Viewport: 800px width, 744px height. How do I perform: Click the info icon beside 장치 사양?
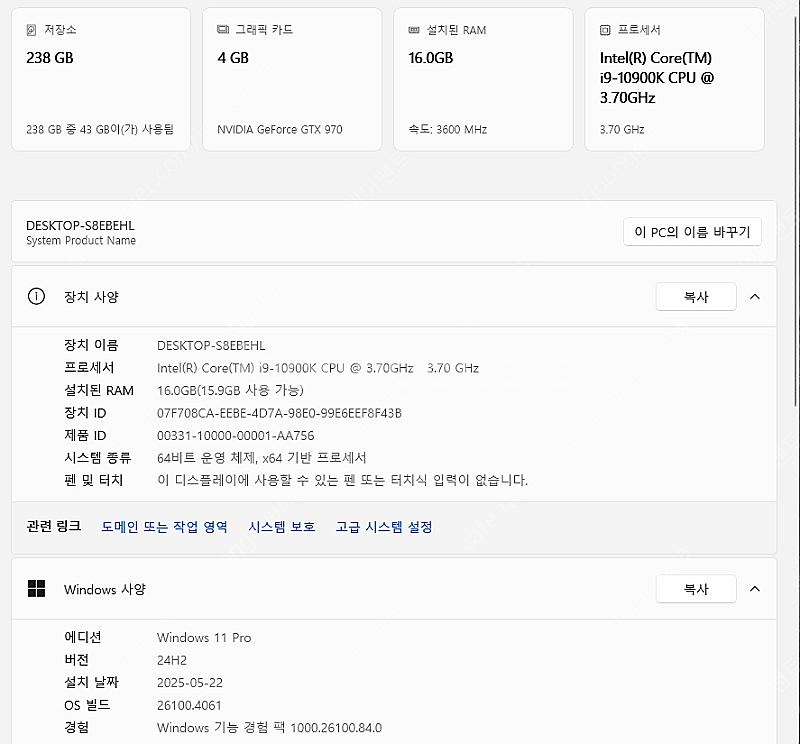pyautogui.click(x=36, y=296)
